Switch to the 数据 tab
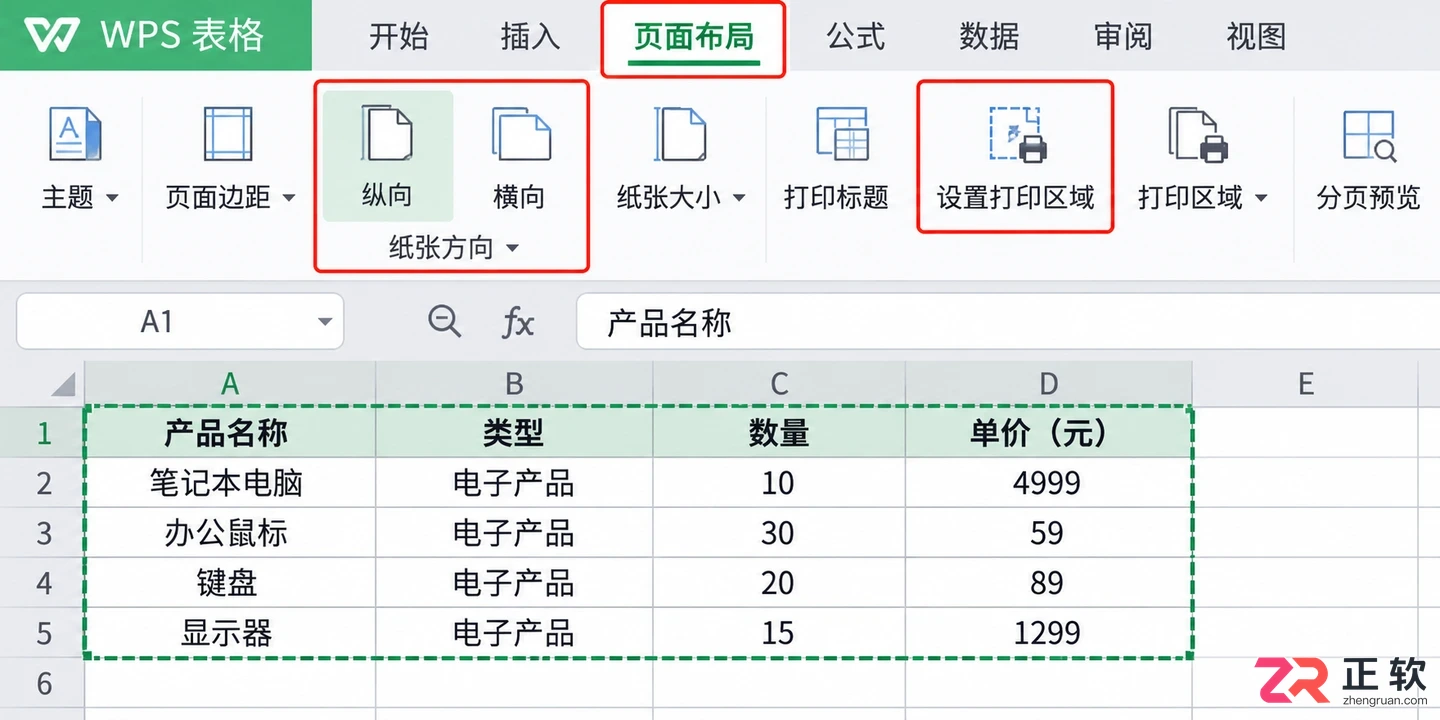The width and height of the screenshot is (1440, 720). click(x=989, y=36)
